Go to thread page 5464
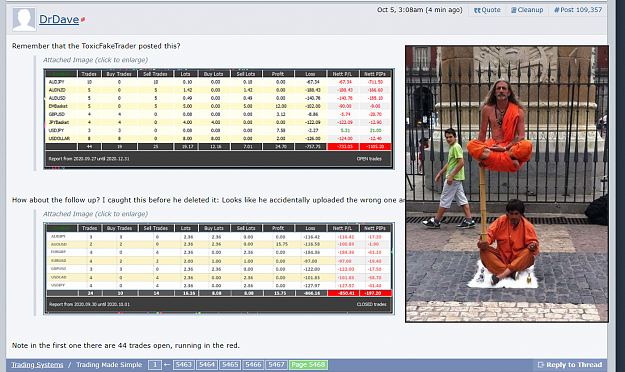 (x=206, y=365)
